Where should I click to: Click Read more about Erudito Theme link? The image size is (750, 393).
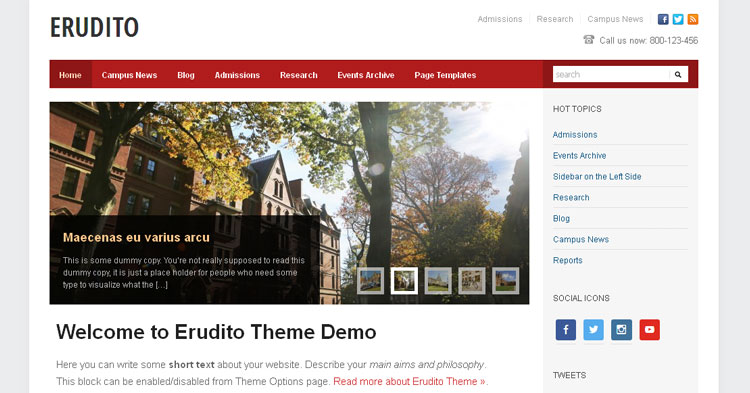tap(409, 382)
